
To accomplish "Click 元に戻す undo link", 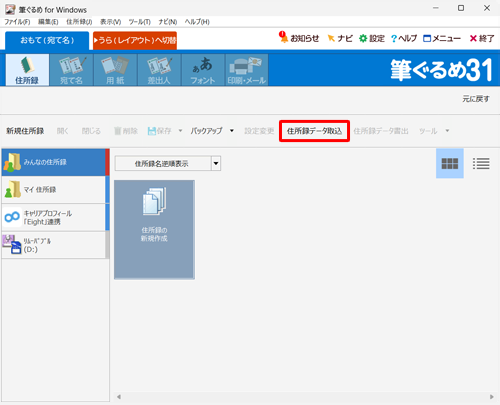I will [476, 99].
